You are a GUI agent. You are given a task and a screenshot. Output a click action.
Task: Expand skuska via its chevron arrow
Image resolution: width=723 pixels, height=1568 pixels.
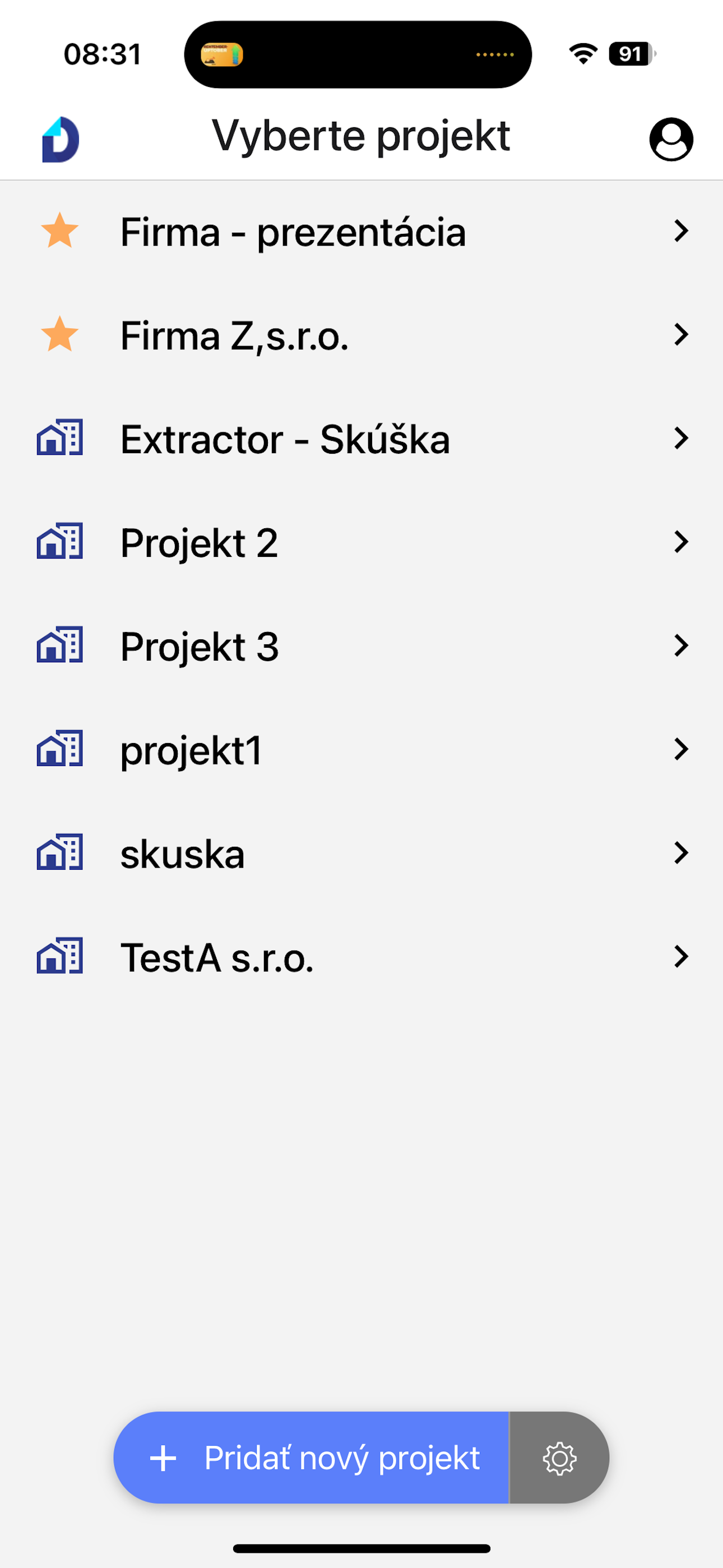pyautogui.click(x=681, y=852)
